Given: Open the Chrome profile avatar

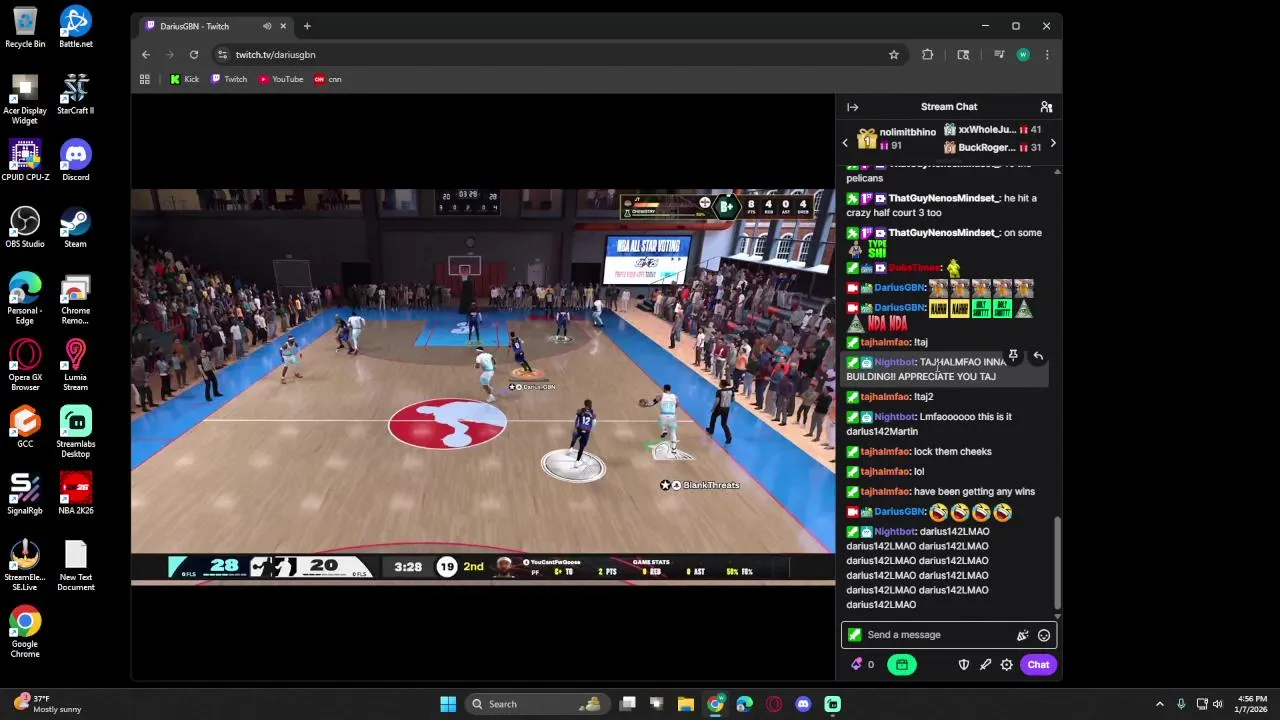Looking at the screenshot, I should (x=1023, y=55).
